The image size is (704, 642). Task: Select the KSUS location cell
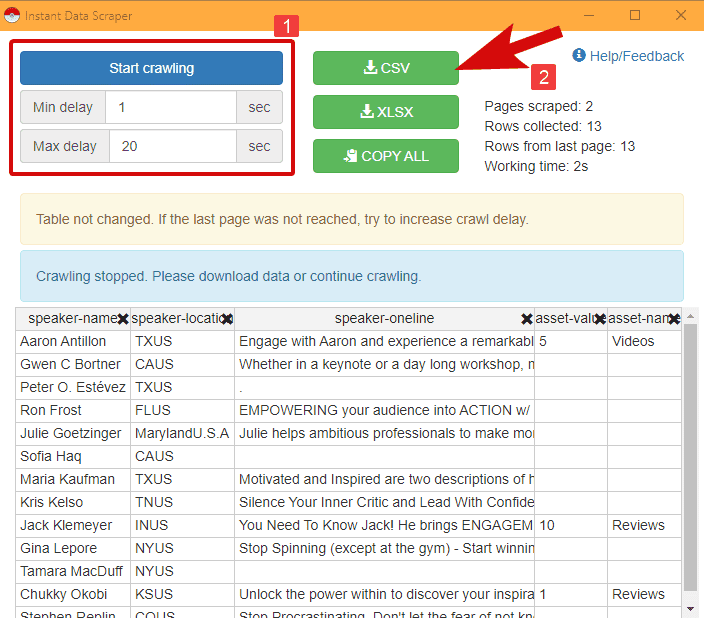[x=182, y=594]
